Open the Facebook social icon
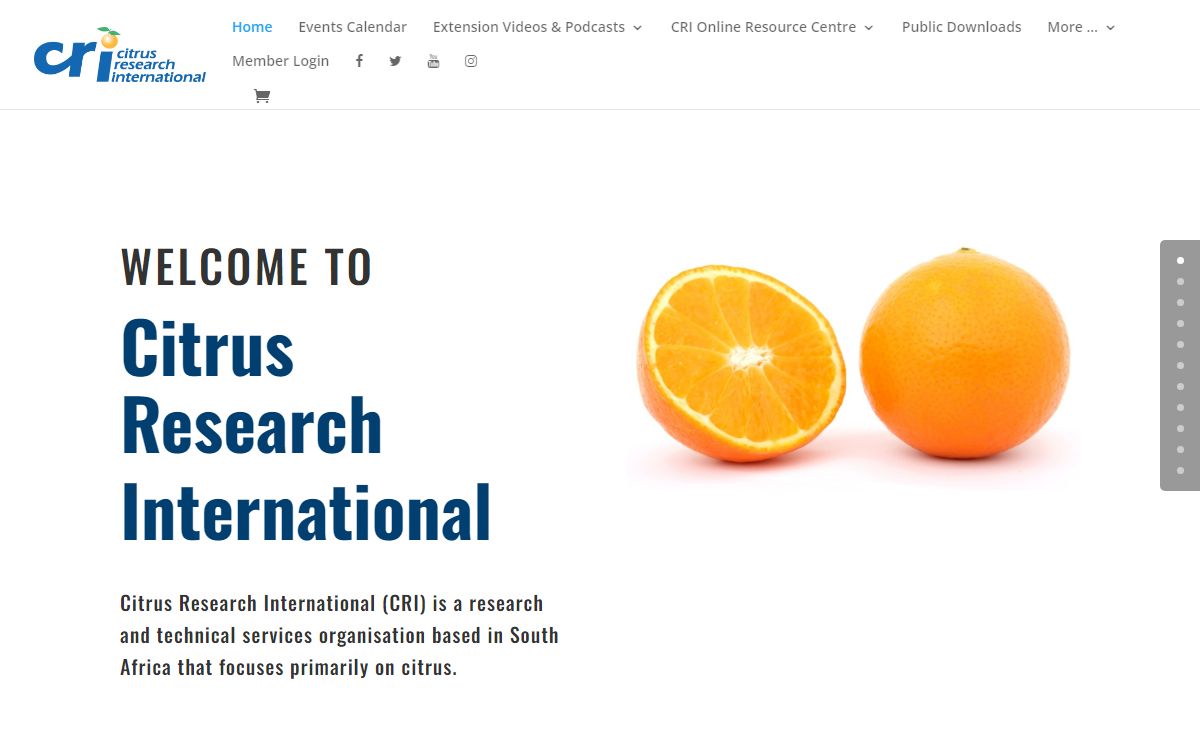The image size is (1200, 740). pyautogui.click(x=359, y=61)
